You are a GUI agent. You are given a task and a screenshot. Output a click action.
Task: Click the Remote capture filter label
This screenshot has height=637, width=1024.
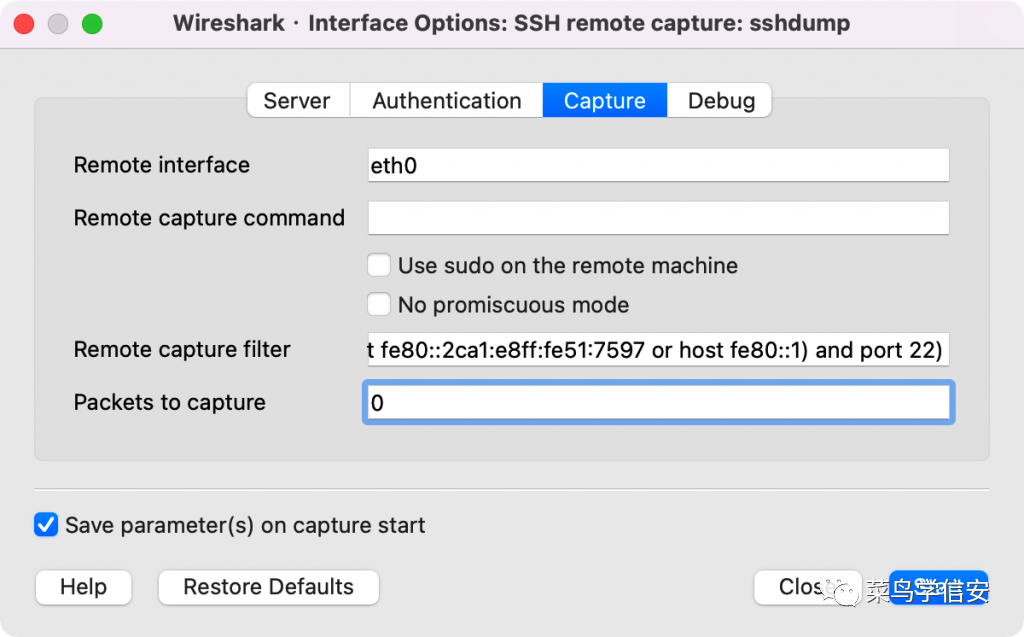182,350
